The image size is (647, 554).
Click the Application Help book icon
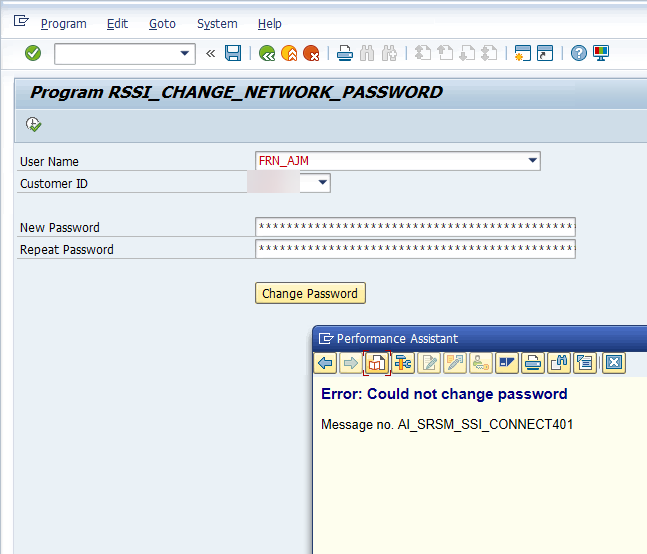pos(377,363)
